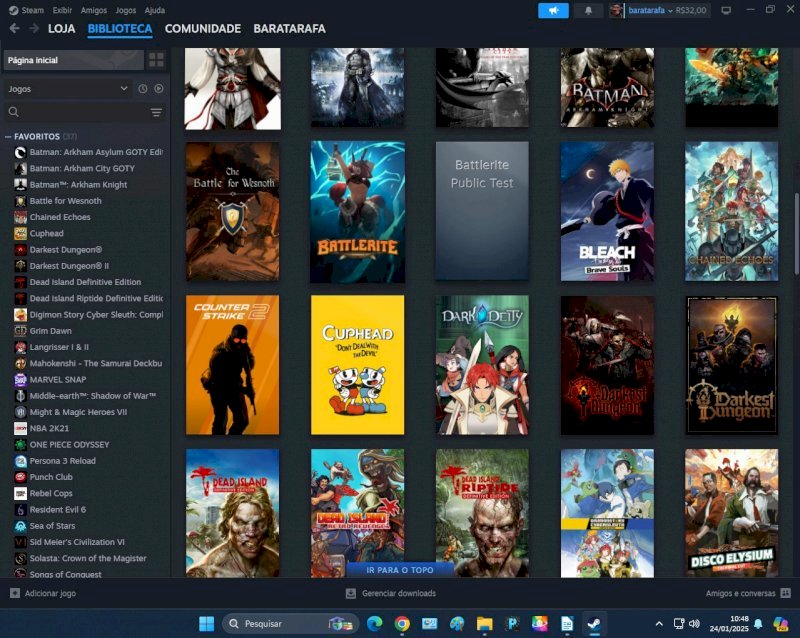Select Dark Deity game cover

click(x=482, y=365)
